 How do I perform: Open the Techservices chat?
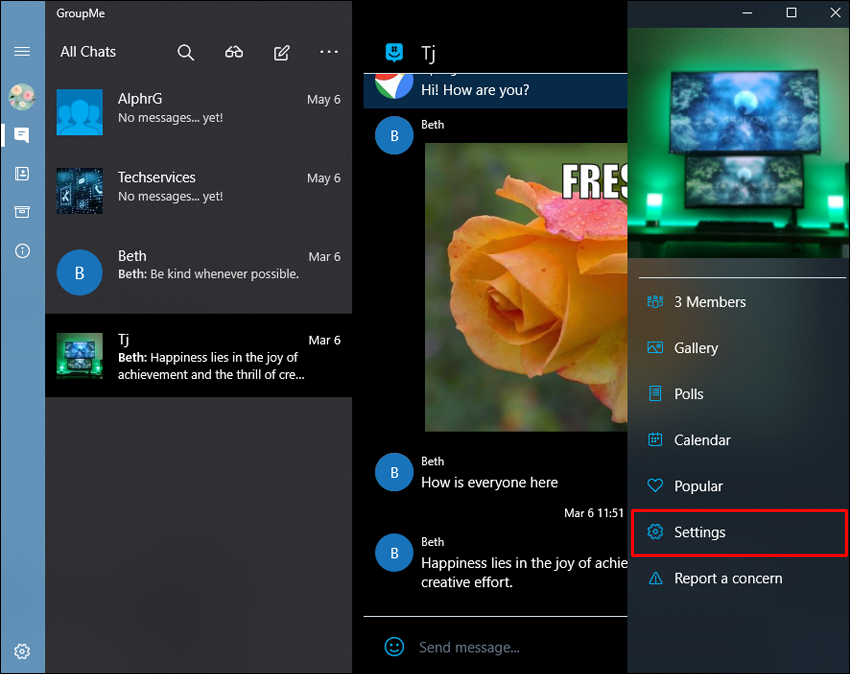(199, 191)
